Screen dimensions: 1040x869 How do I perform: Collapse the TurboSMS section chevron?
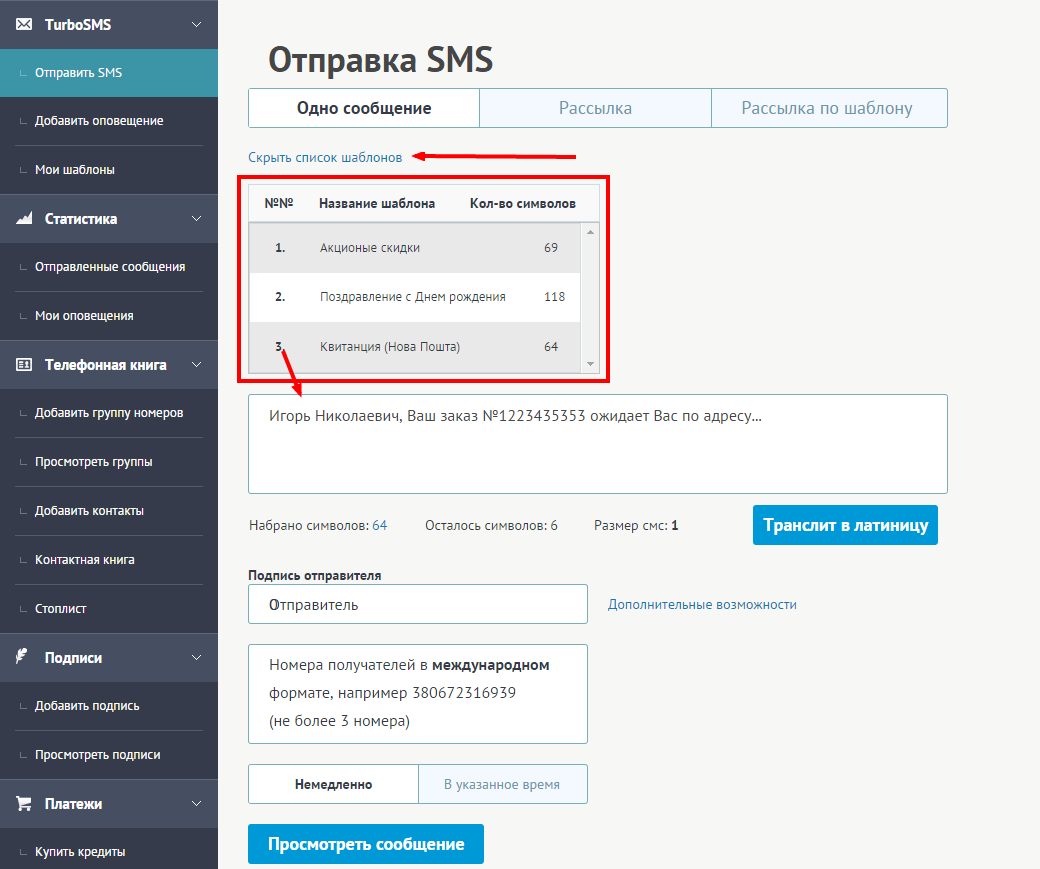pyautogui.click(x=196, y=25)
